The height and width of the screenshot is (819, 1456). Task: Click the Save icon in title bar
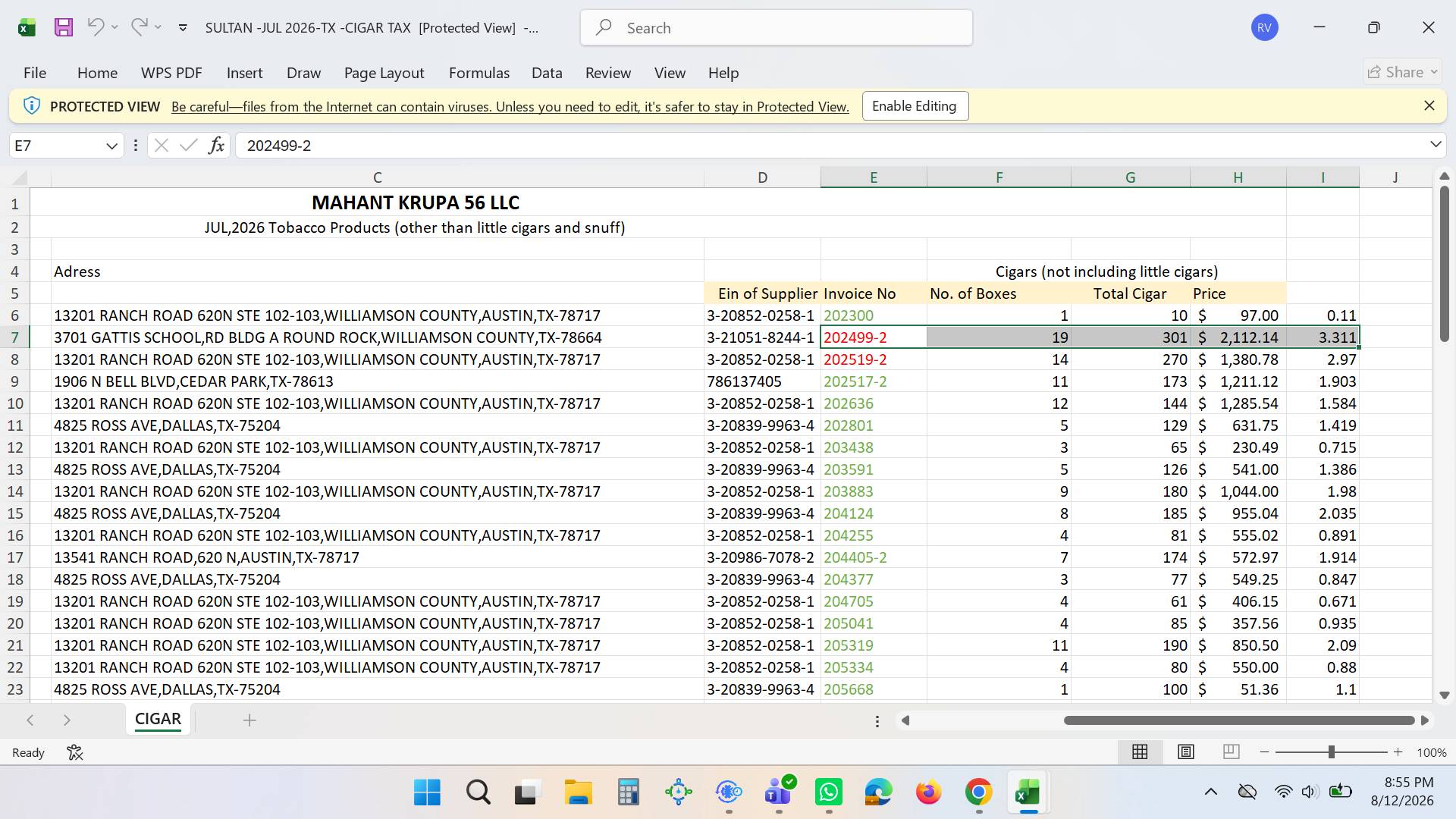click(64, 27)
